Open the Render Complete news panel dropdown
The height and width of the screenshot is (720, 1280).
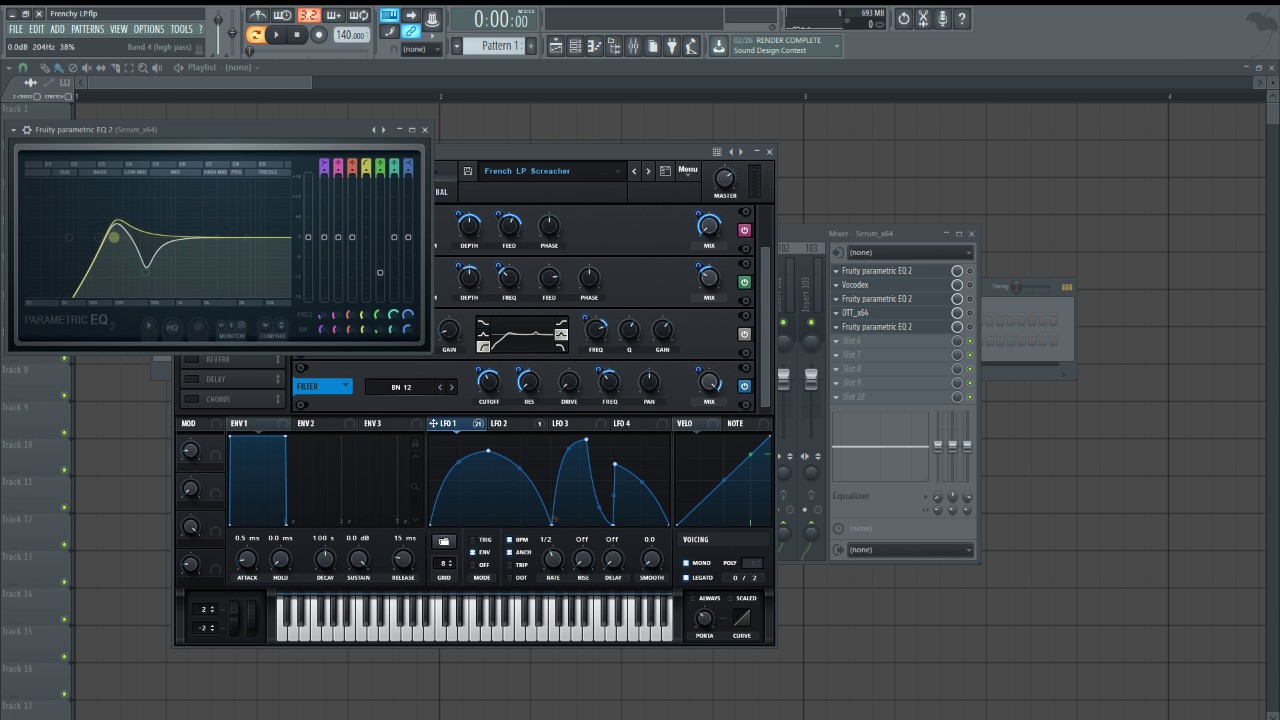pyautogui.click(x=837, y=46)
